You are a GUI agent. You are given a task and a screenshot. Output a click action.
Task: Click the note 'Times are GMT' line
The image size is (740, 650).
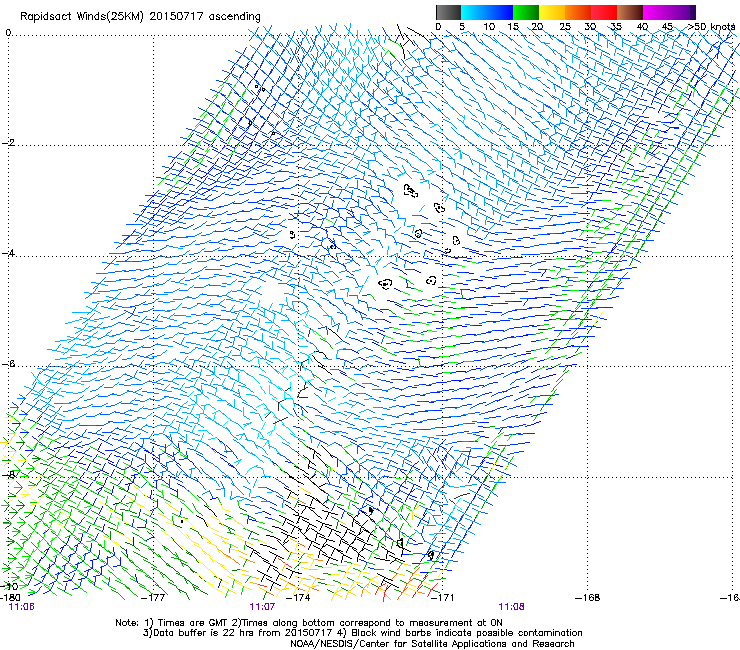[309, 623]
